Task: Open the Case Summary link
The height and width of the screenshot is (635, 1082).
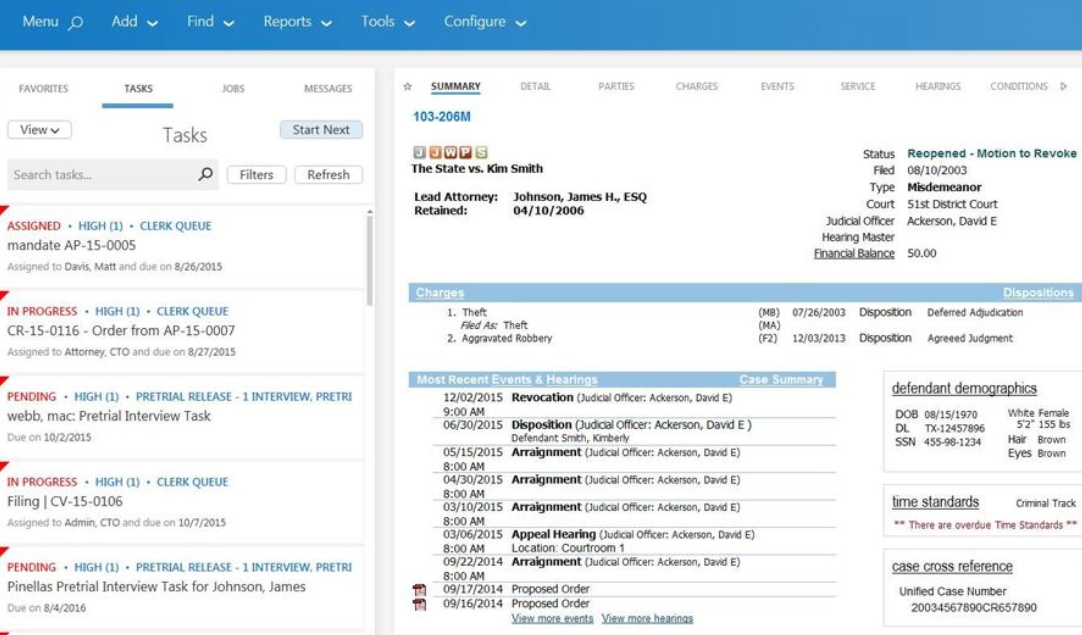Action: point(781,380)
